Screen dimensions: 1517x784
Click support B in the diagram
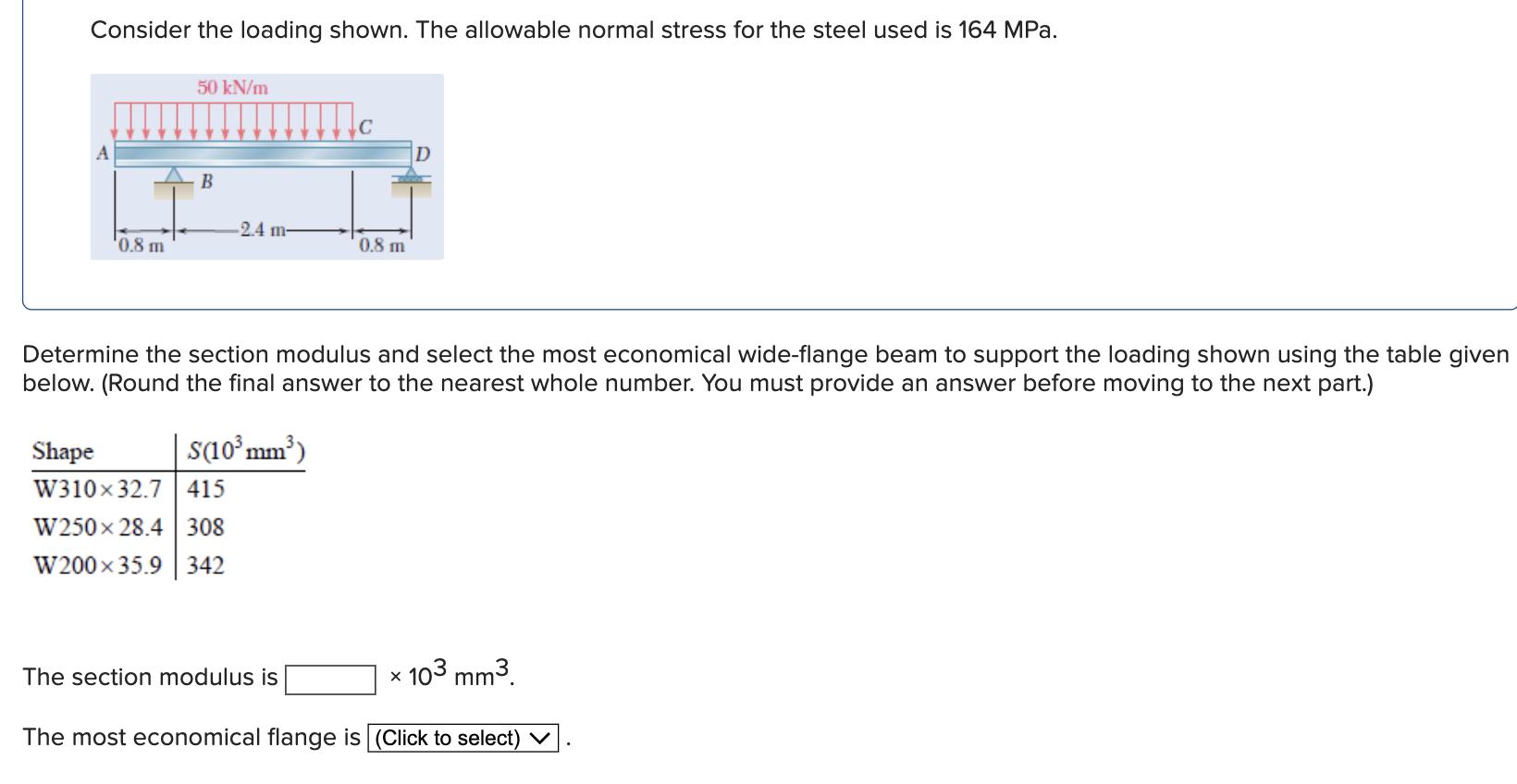[x=174, y=178]
